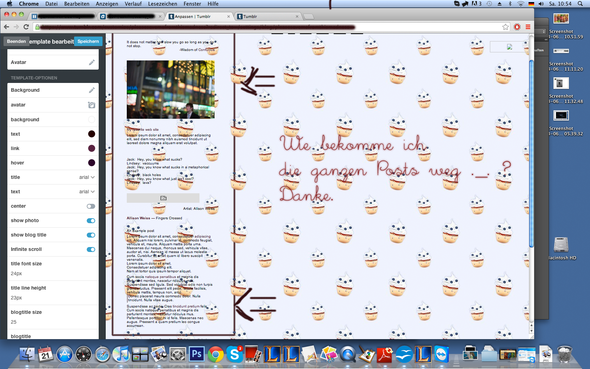Reload the page in Chrome
590x369 pixels.
pyautogui.click(x=26, y=27)
